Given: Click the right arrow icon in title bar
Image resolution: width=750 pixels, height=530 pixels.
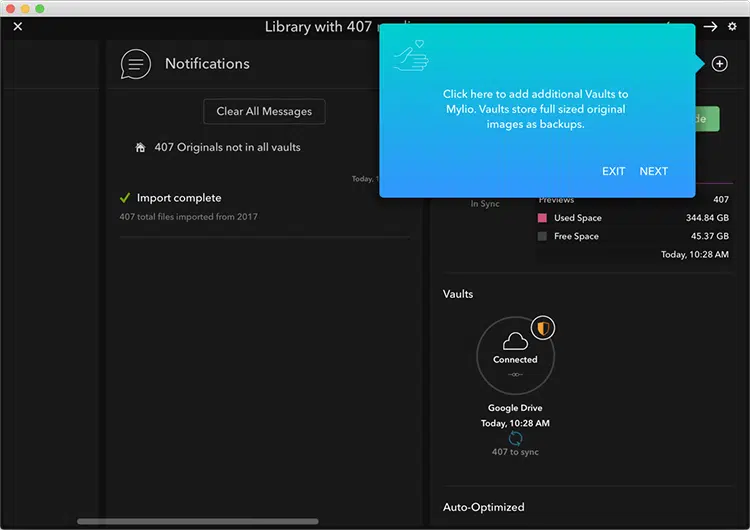Looking at the screenshot, I should (x=710, y=27).
